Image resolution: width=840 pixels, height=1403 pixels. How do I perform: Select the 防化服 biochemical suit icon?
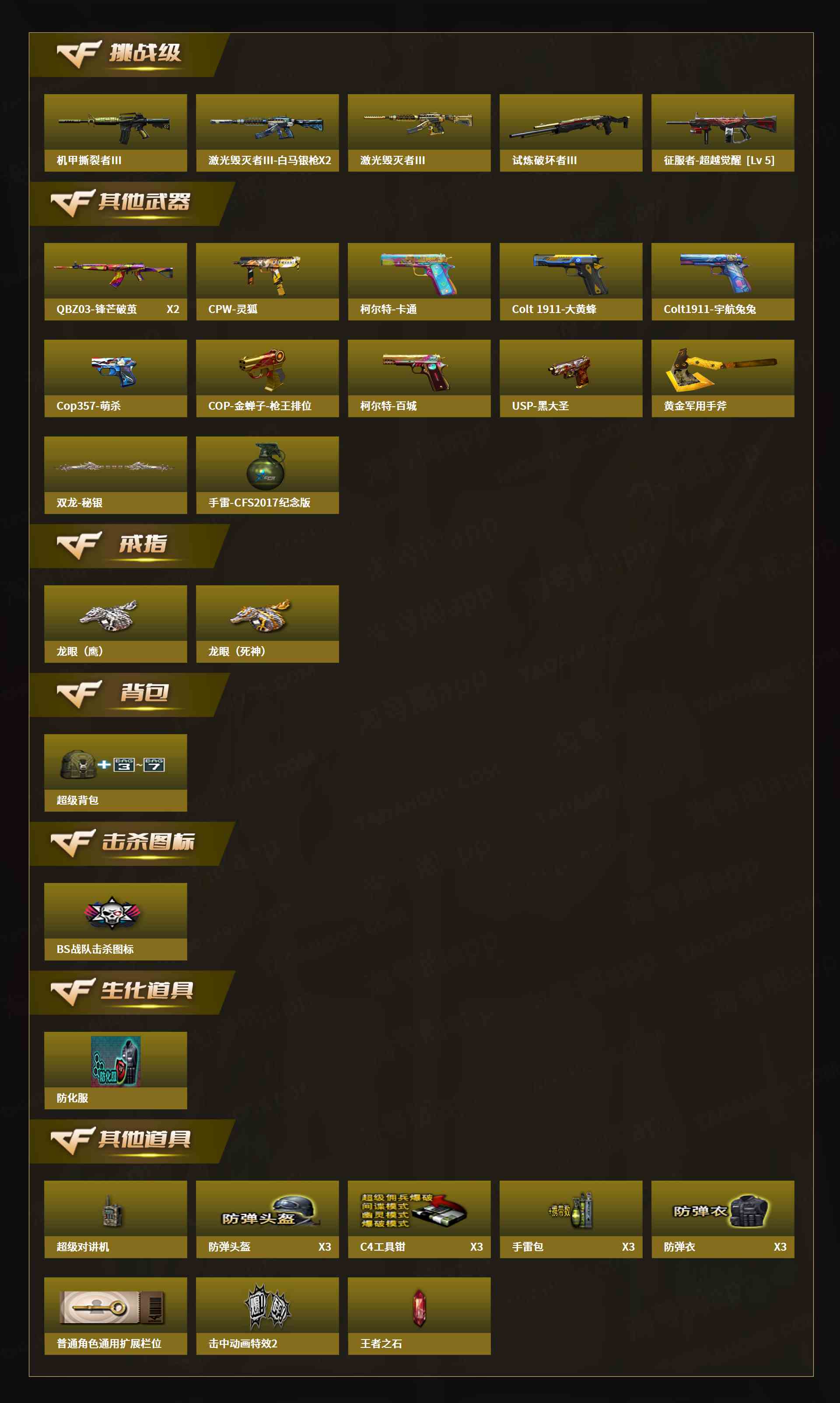click(115, 1061)
